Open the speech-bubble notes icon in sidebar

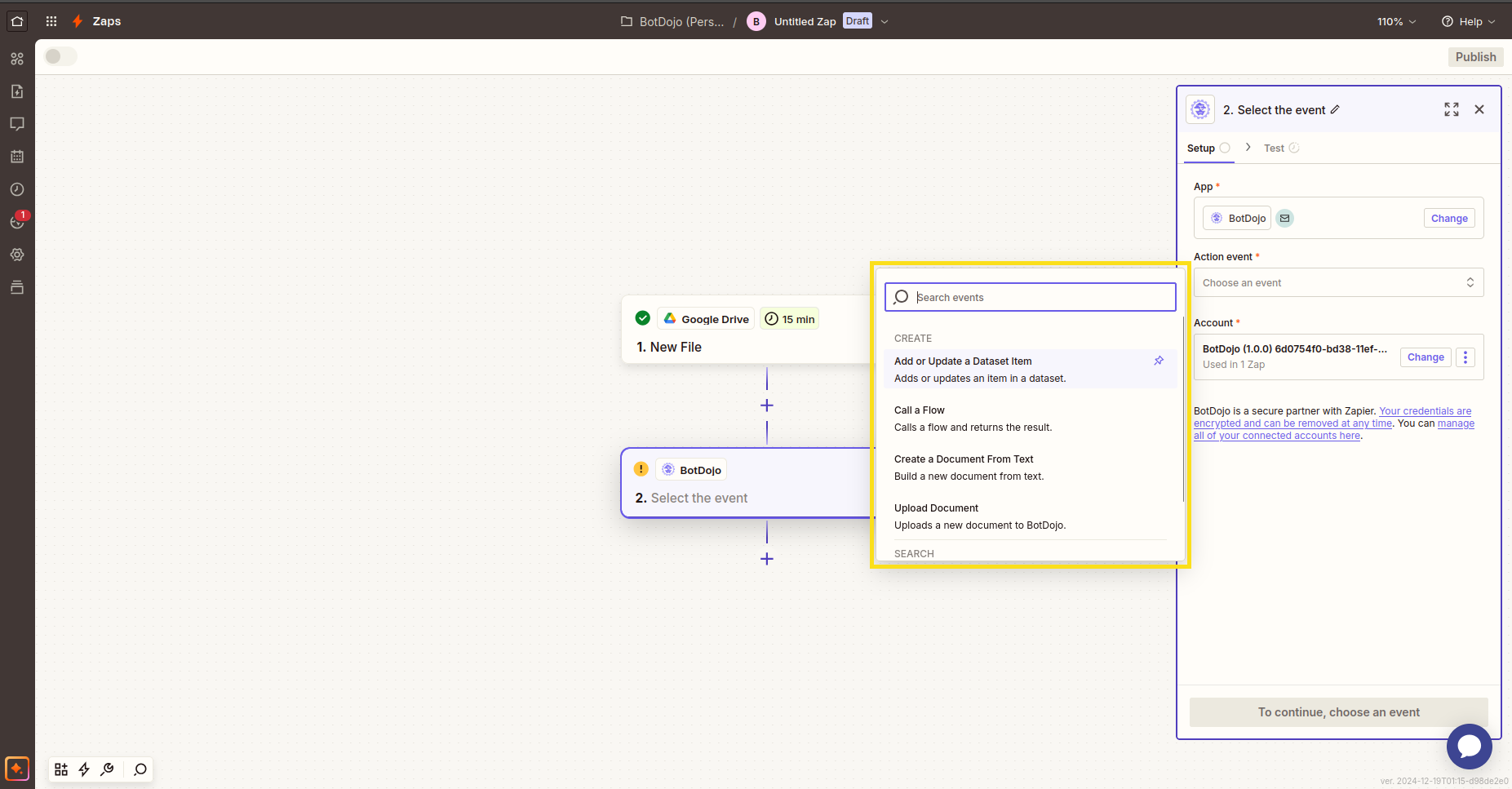(x=17, y=124)
